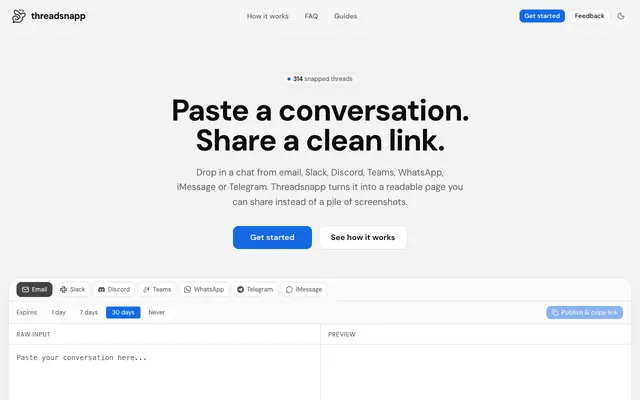Viewport: 640px width, 400px height.
Task: Set expiry to 30 days
Action: pos(123,312)
